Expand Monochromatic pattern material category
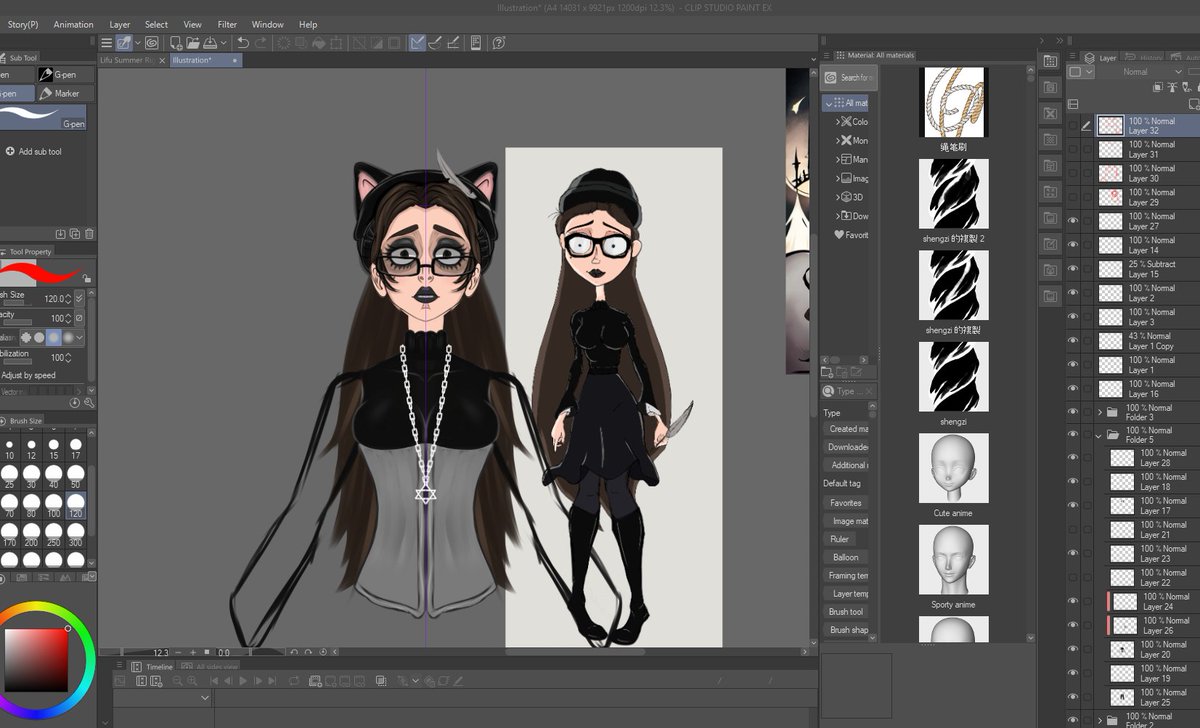The height and width of the screenshot is (728, 1200). tap(838, 140)
